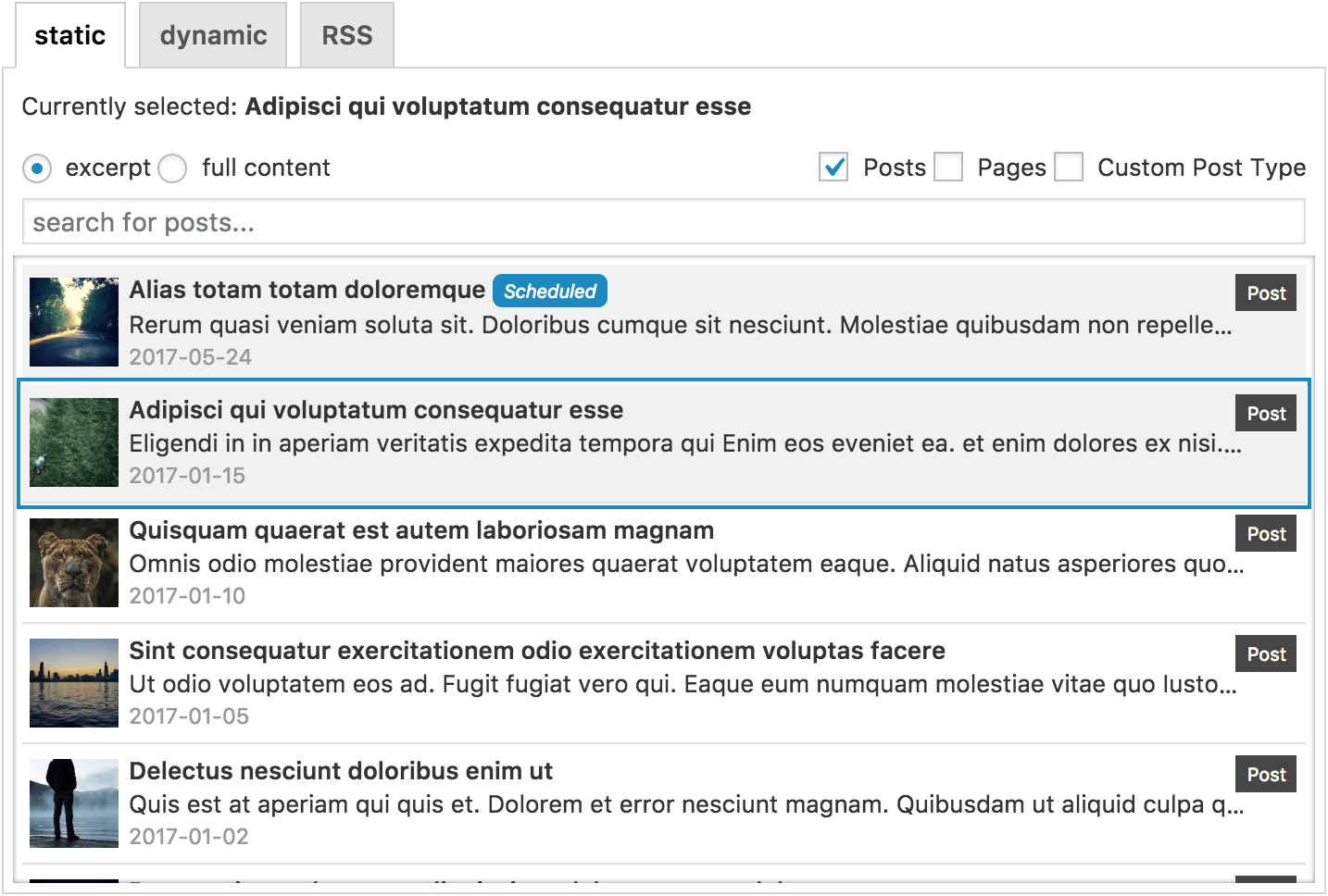Click the Scheduled status badge
This screenshot has width=1328, height=896.
(550, 292)
